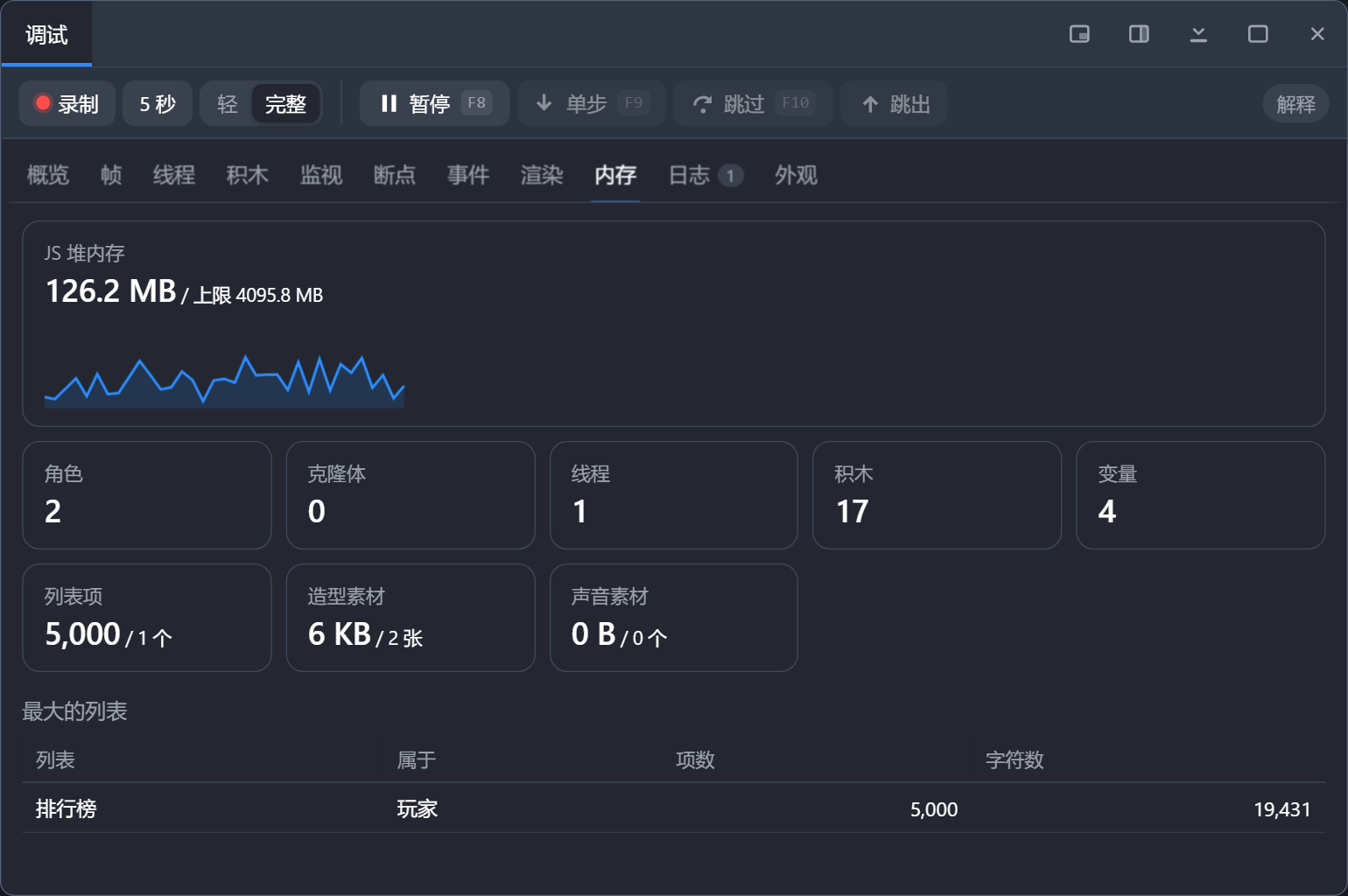The height and width of the screenshot is (896, 1348).
Task: Go to the 线程 tab
Action: click(x=174, y=175)
